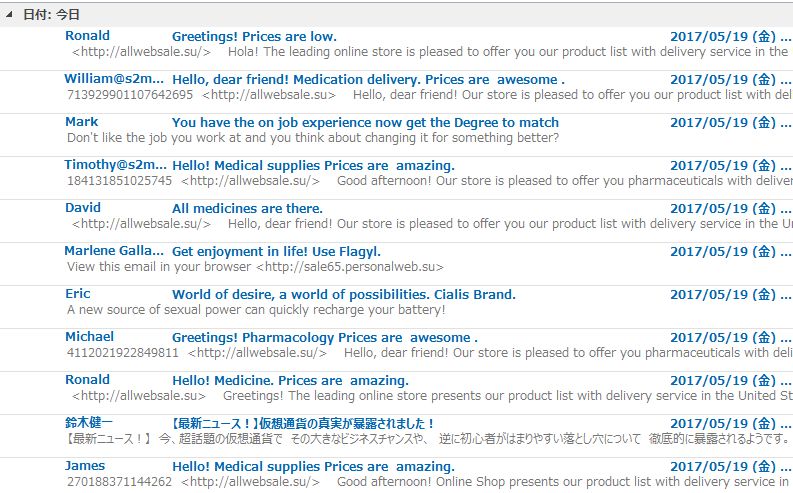
Task: Open the "Use Flagyl" email subject
Action: pos(276,252)
